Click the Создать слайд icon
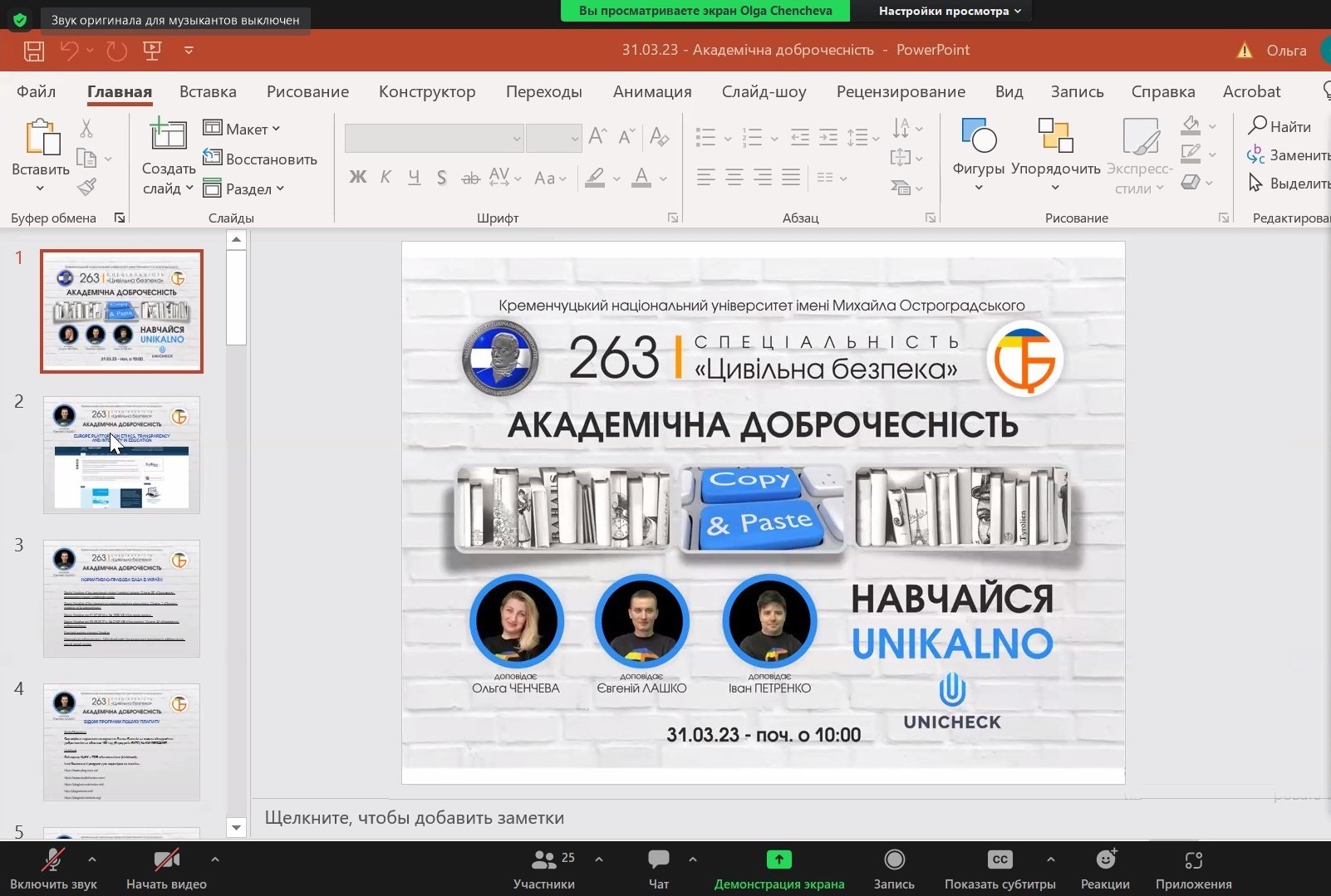This screenshot has height=896, width=1331. 168,135
